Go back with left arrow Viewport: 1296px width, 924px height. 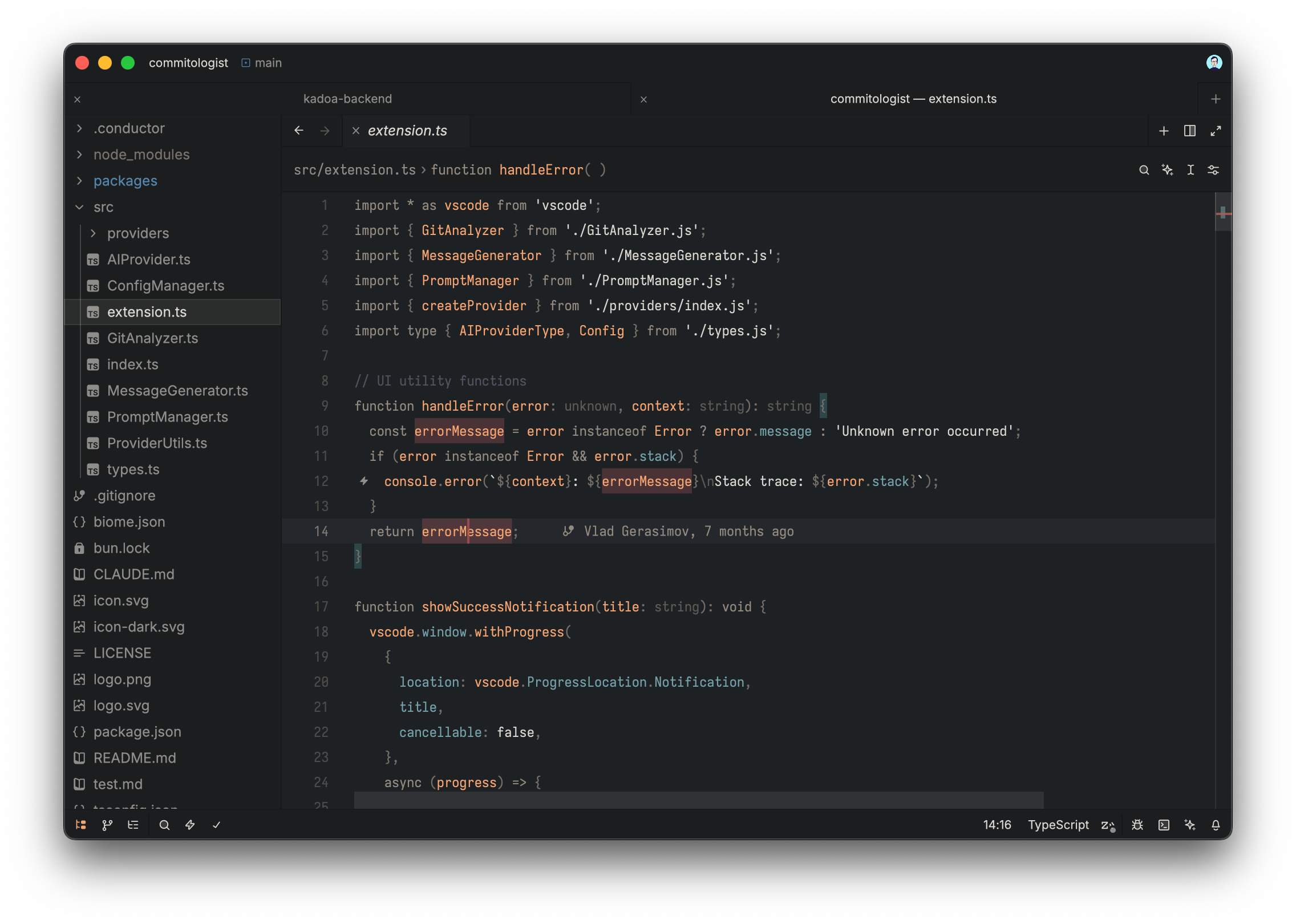coord(299,131)
